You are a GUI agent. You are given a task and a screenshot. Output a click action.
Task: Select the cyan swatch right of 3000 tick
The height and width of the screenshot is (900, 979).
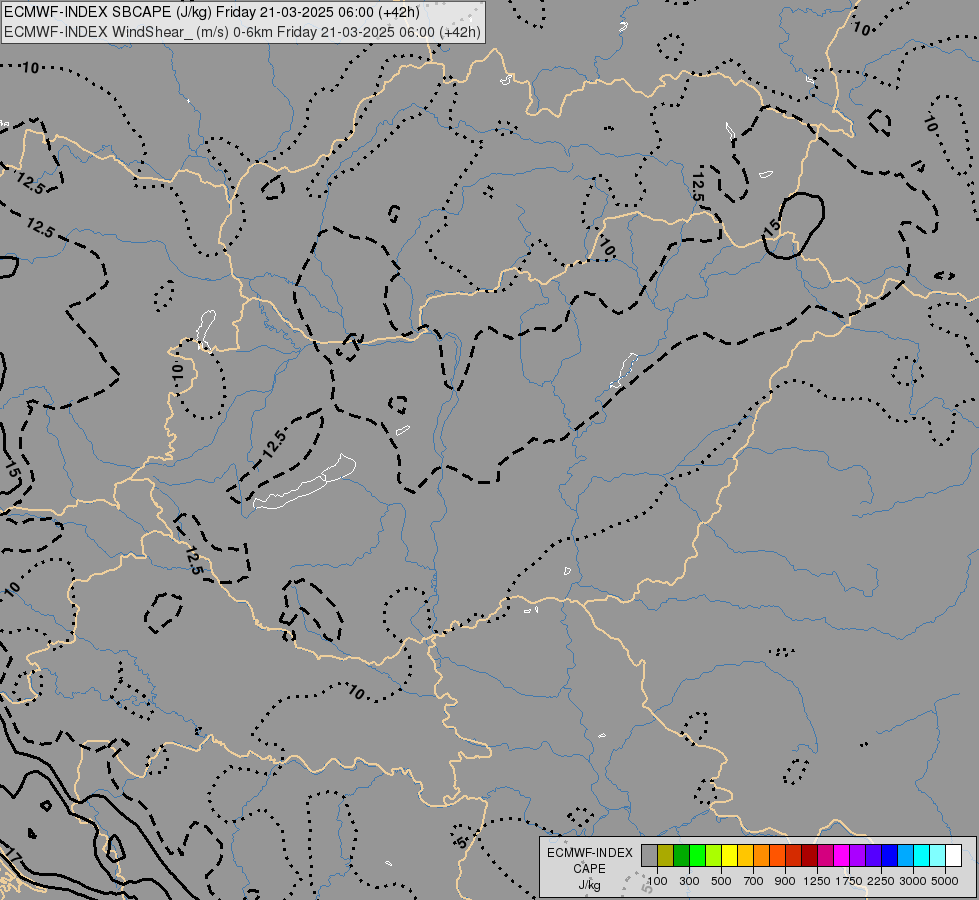(922, 855)
